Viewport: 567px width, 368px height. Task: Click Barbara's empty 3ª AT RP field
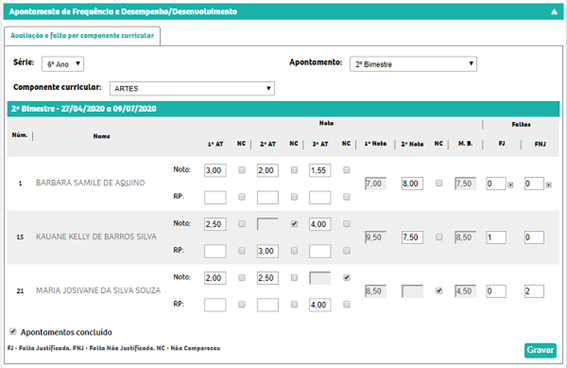pyautogui.click(x=320, y=197)
